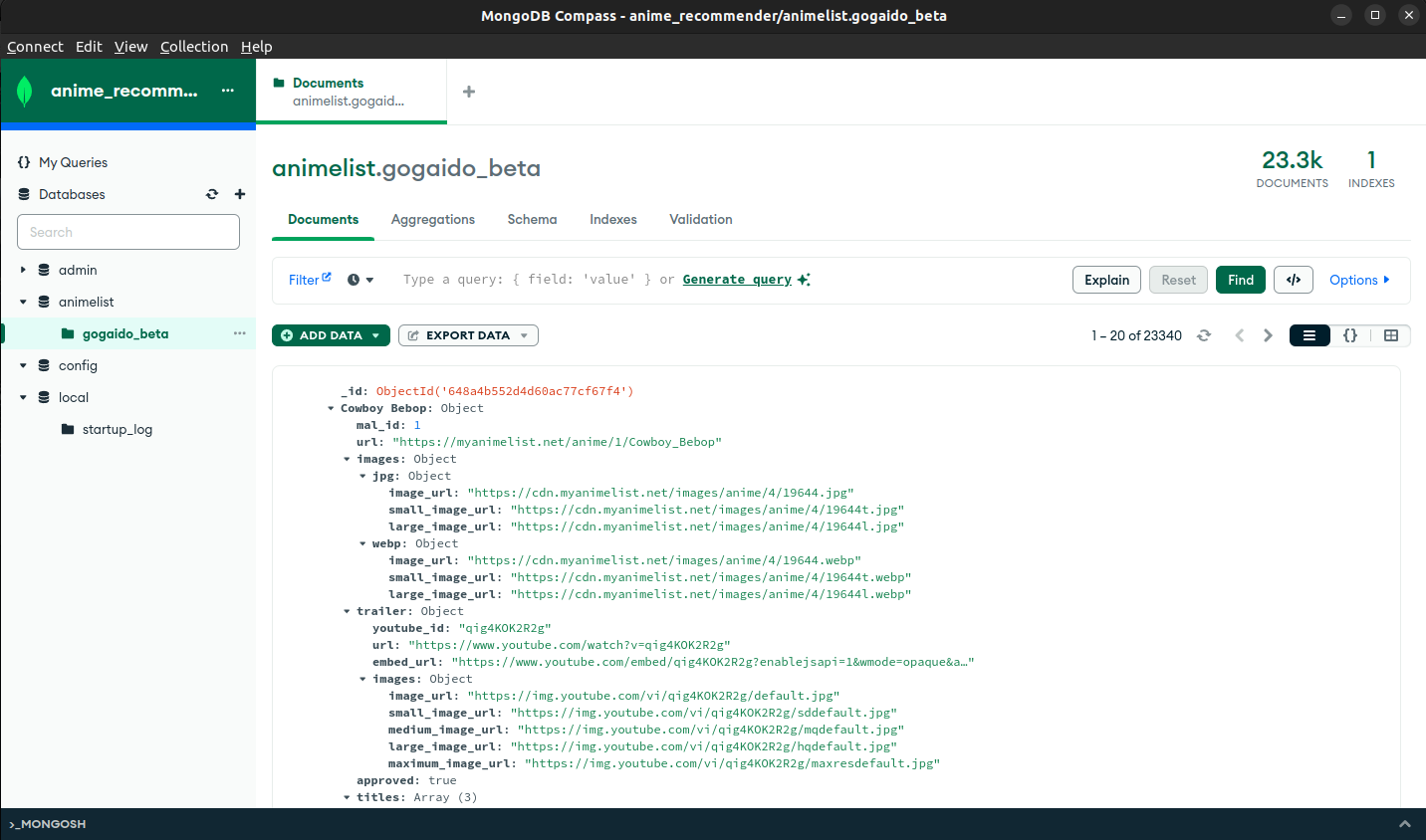Image resolution: width=1426 pixels, height=840 pixels.
Task: Open recent queries history clock
Action: 360,280
